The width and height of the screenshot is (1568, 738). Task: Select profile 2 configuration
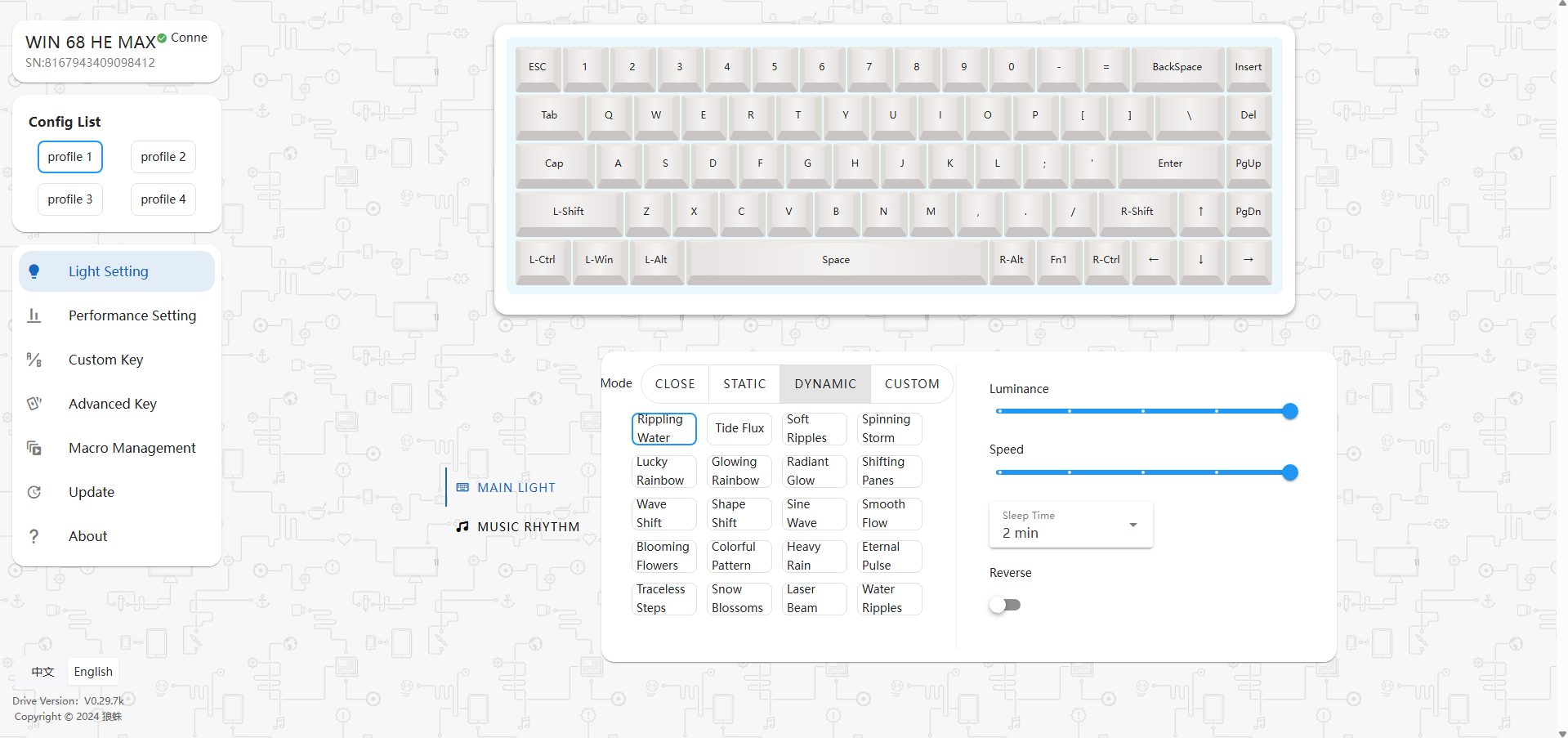(163, 157)
